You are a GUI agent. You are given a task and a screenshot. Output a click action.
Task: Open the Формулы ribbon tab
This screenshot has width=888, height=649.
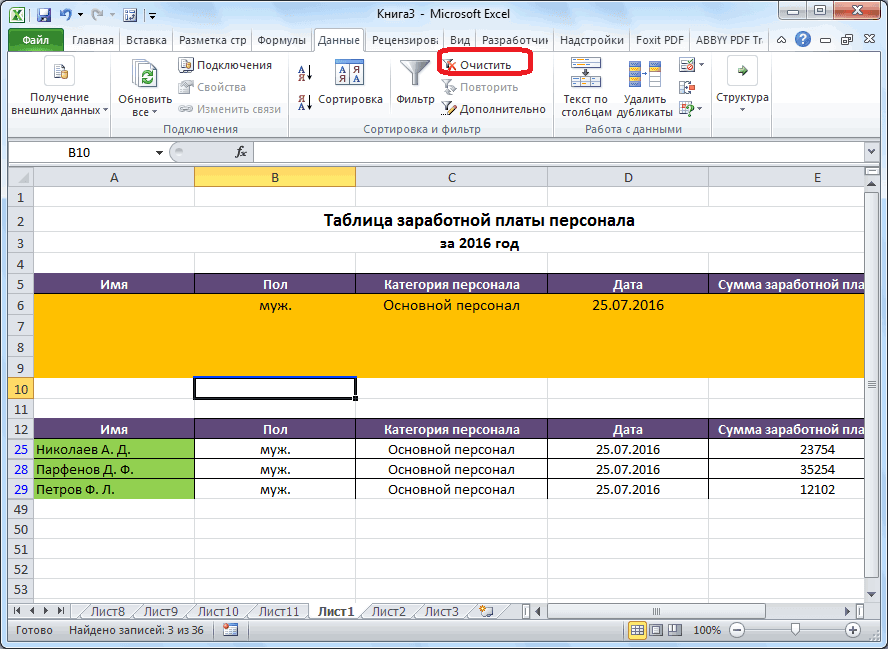pos(281,40)
